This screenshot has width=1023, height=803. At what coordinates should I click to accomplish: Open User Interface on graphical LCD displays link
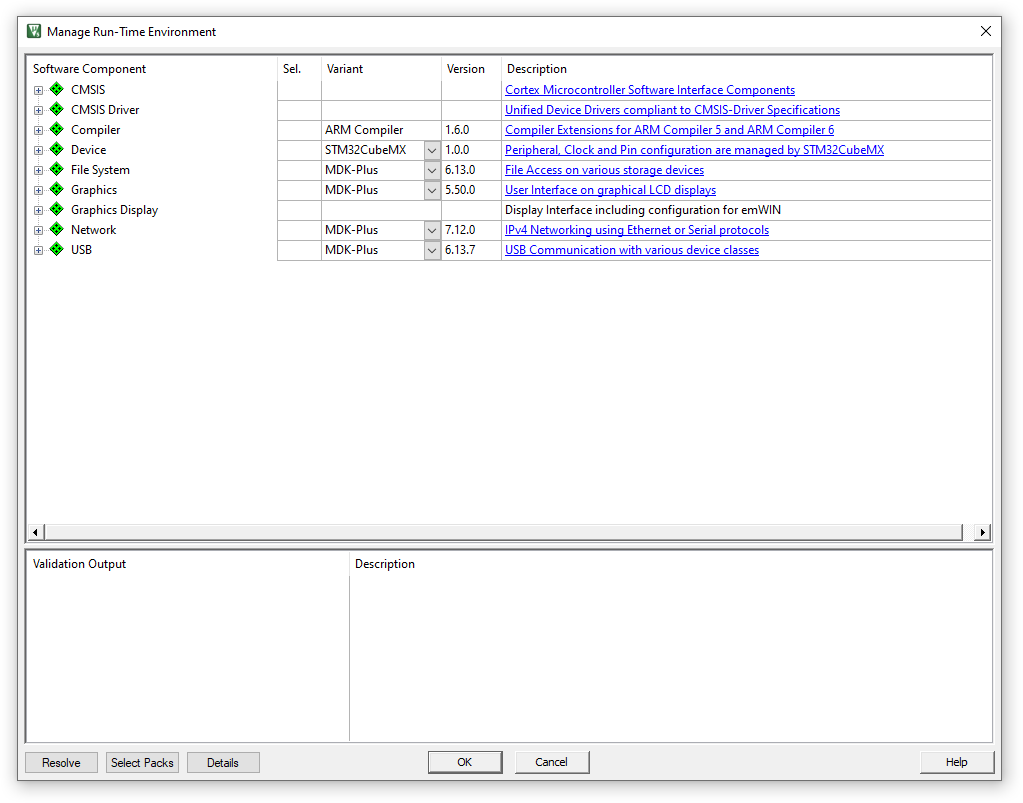[x=610, y=190]
